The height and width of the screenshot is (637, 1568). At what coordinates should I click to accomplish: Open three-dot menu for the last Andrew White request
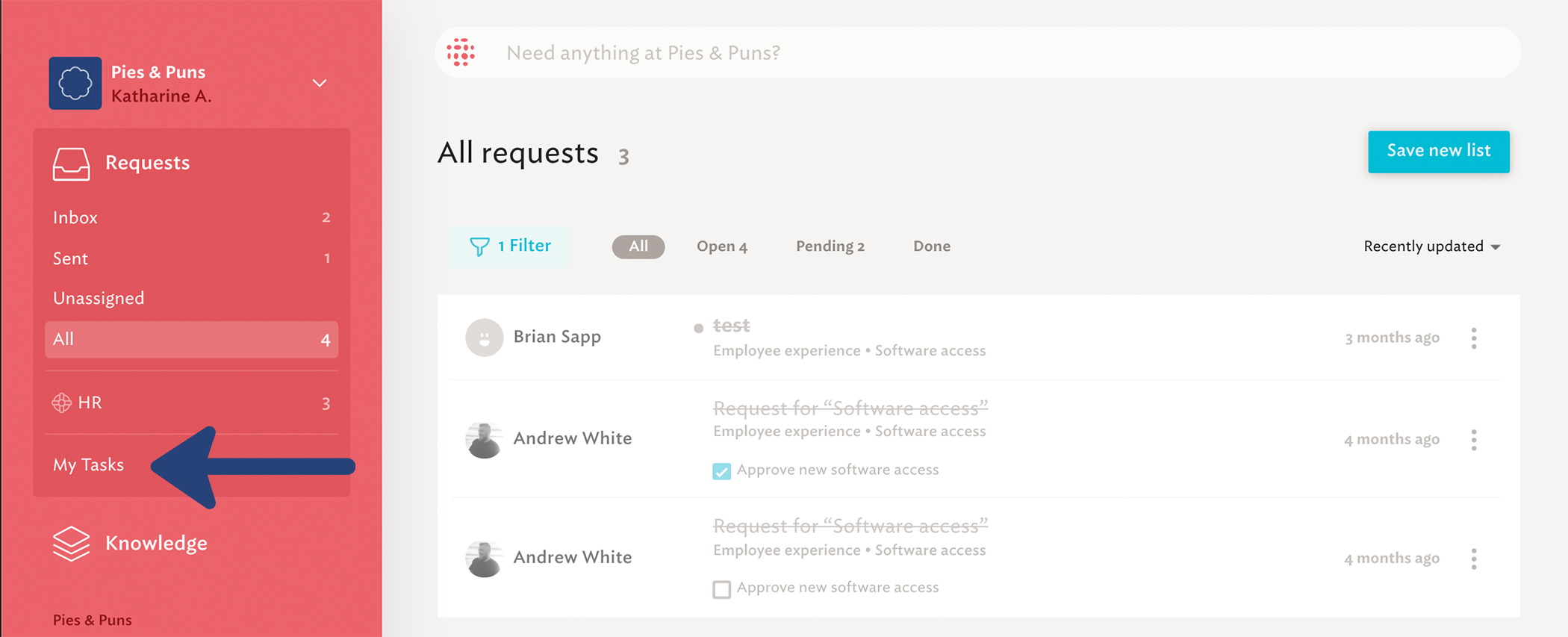(1474, 559)
